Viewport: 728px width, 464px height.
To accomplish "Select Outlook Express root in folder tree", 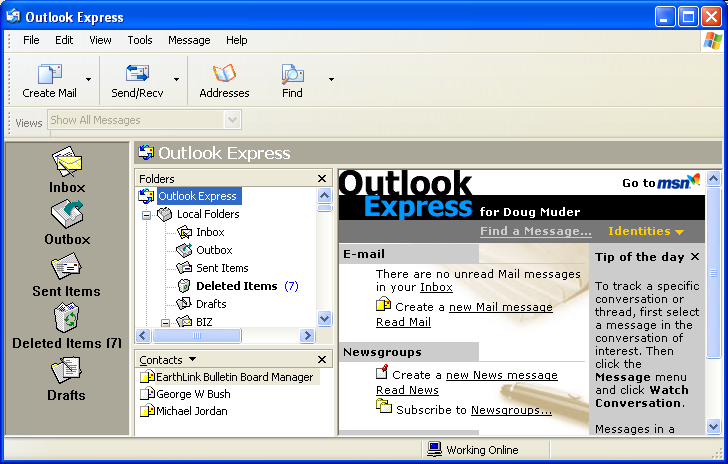I will [197, 196].
